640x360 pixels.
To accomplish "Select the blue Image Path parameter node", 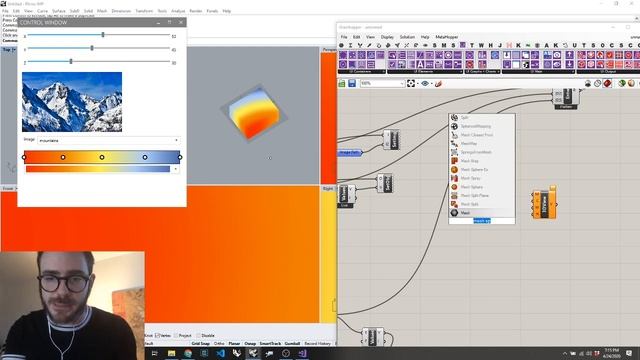I will (x=349, y=153).
